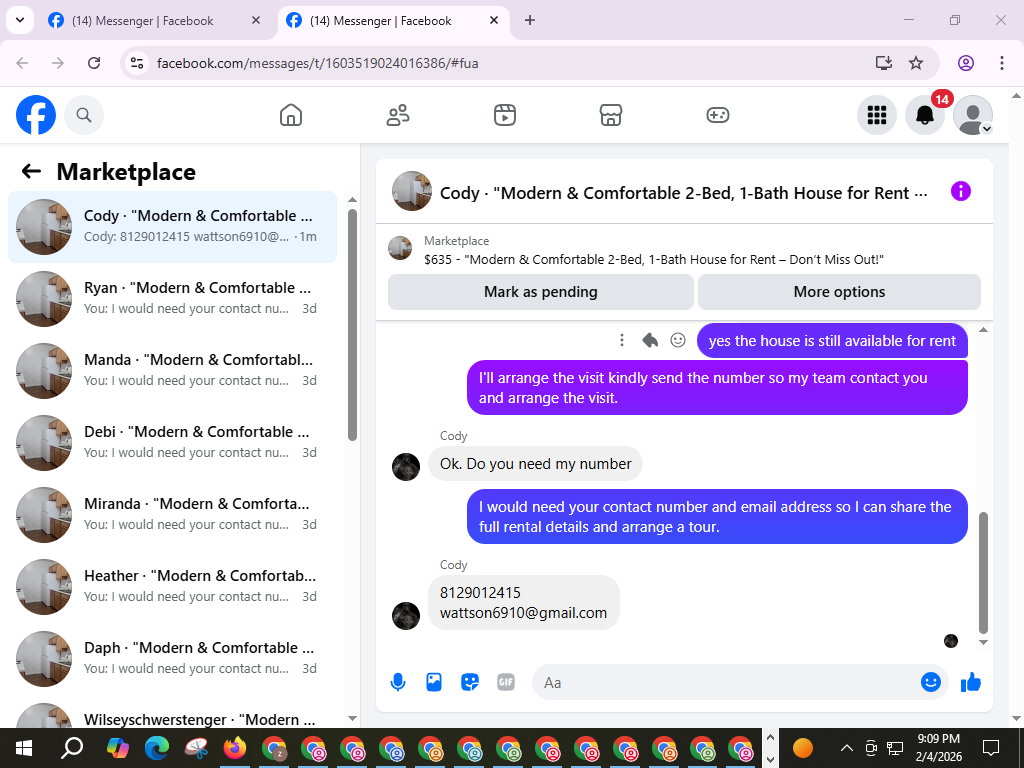Open the nine-dot Menu grid icon
Screen dimensions: 1024x768
[x=876, y=116]
